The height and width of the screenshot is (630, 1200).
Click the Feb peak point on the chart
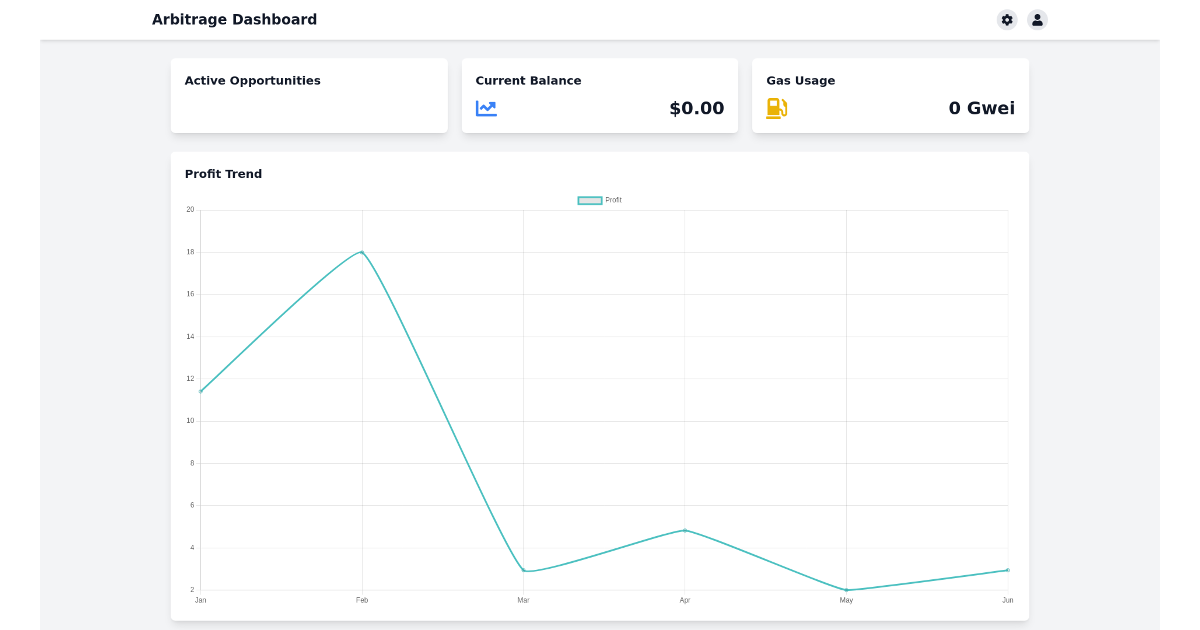click(362, 252)
